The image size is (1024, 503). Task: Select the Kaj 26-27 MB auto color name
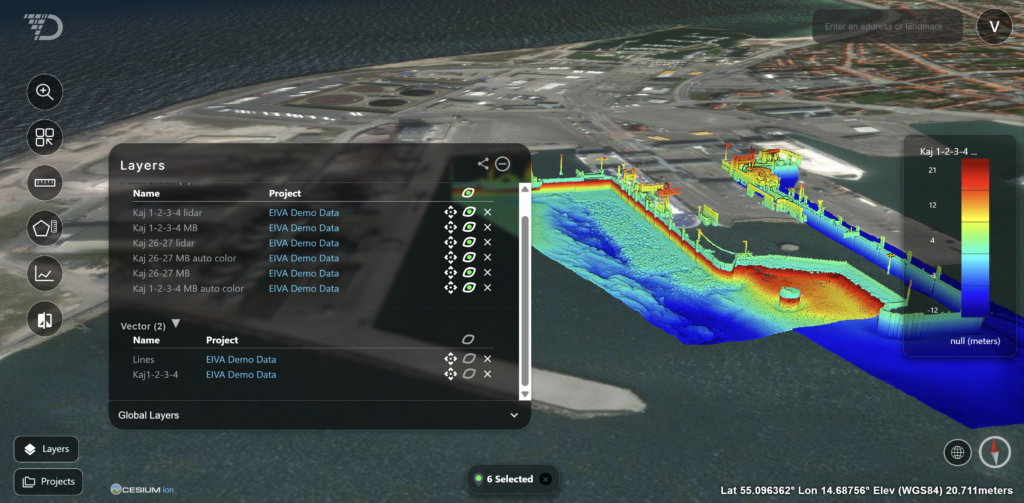[x=184, y=258]
